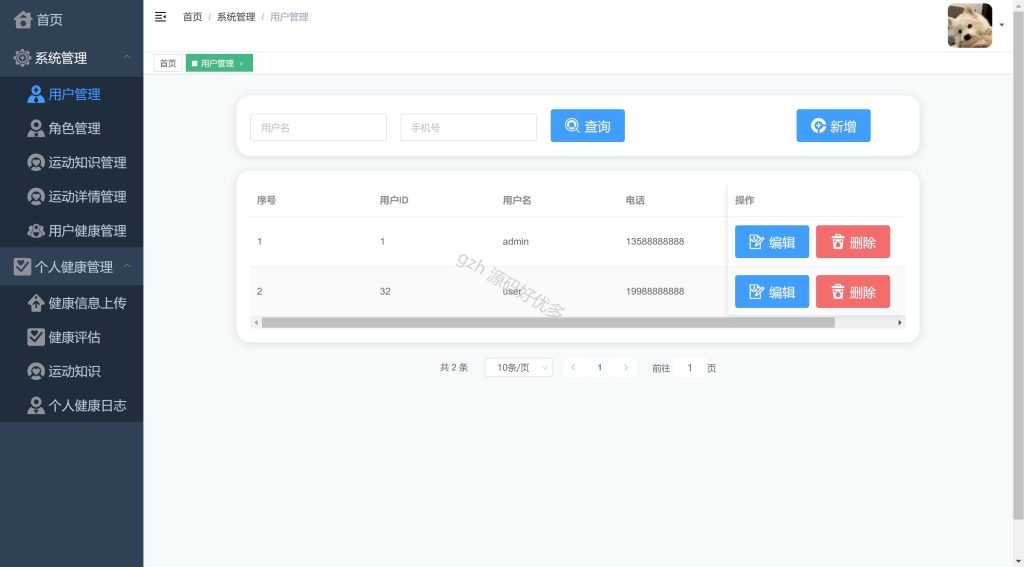1024x567 pixels.
Task: Click the home icon beside 首页 in sidebar
Action: (x=23, y=20)
